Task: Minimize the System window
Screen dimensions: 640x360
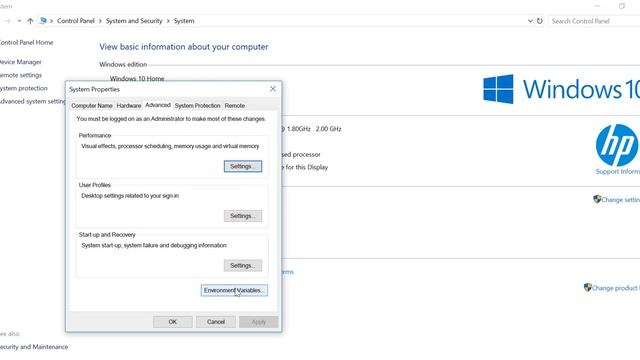Action: click(598, 6)
